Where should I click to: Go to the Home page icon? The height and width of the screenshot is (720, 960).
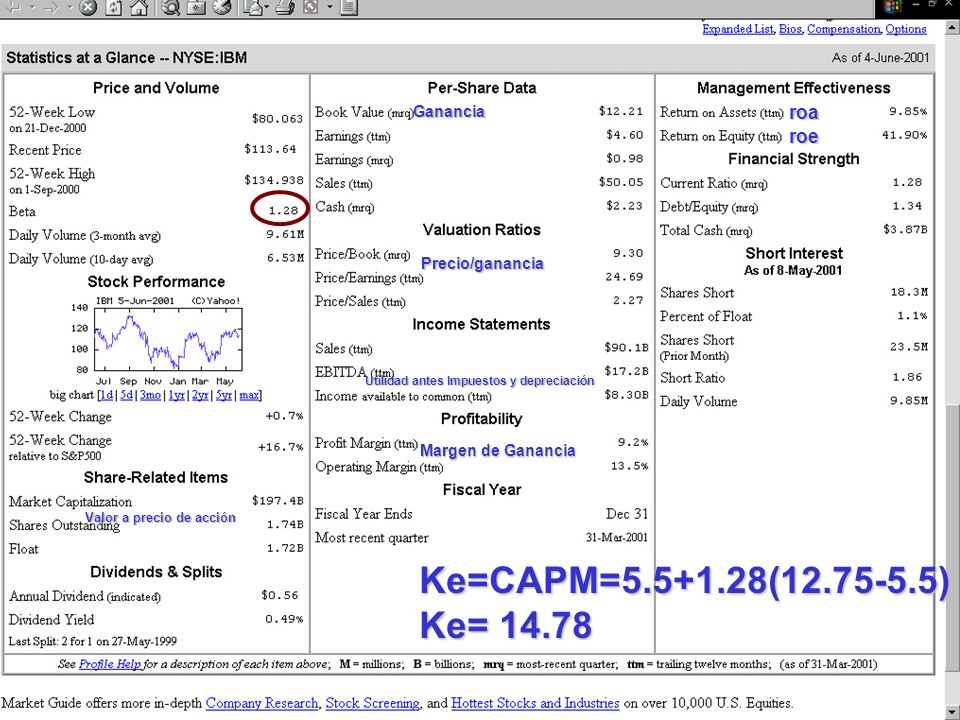[139, 7]
